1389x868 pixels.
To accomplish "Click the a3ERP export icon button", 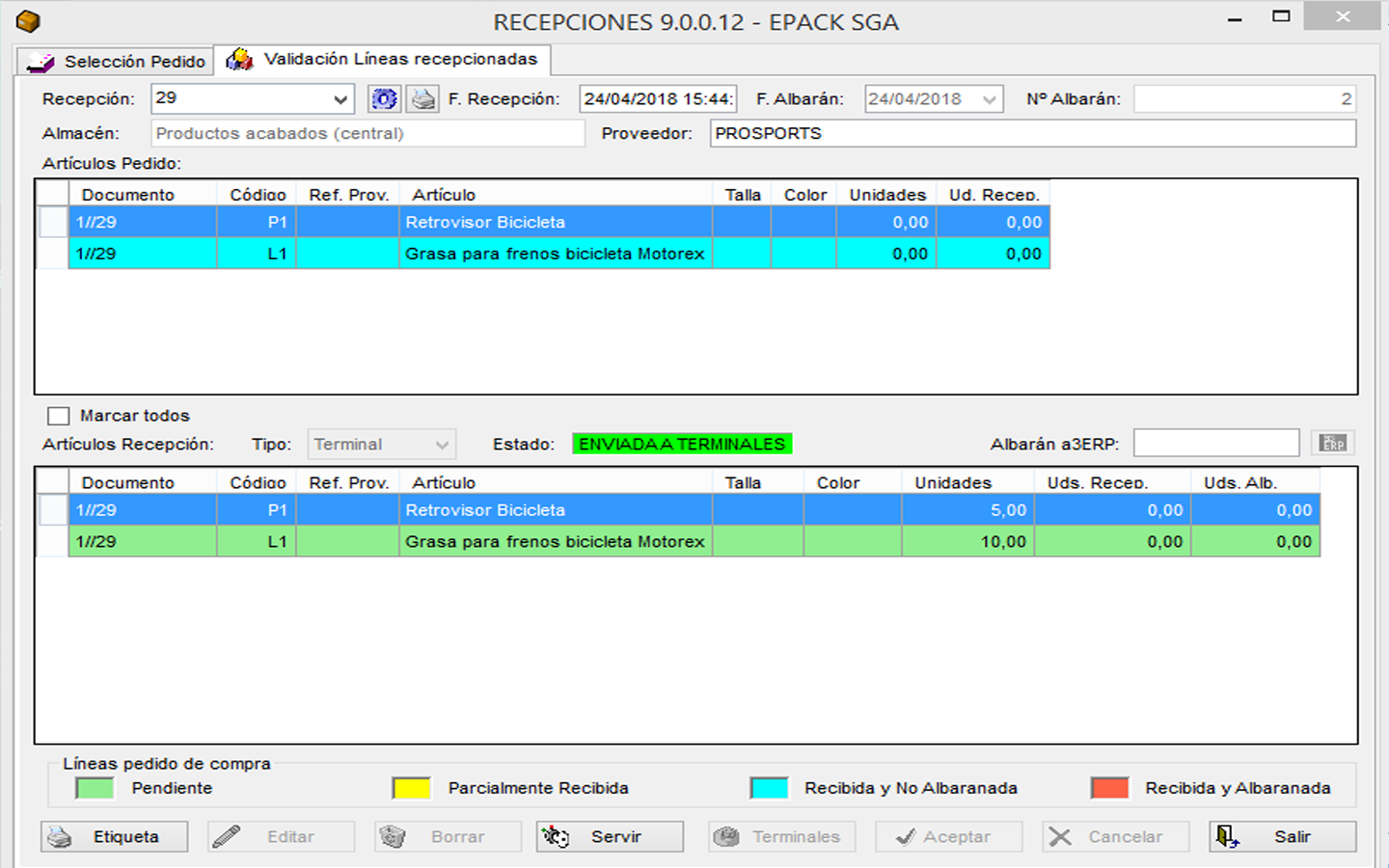I will coord(1333,444).
